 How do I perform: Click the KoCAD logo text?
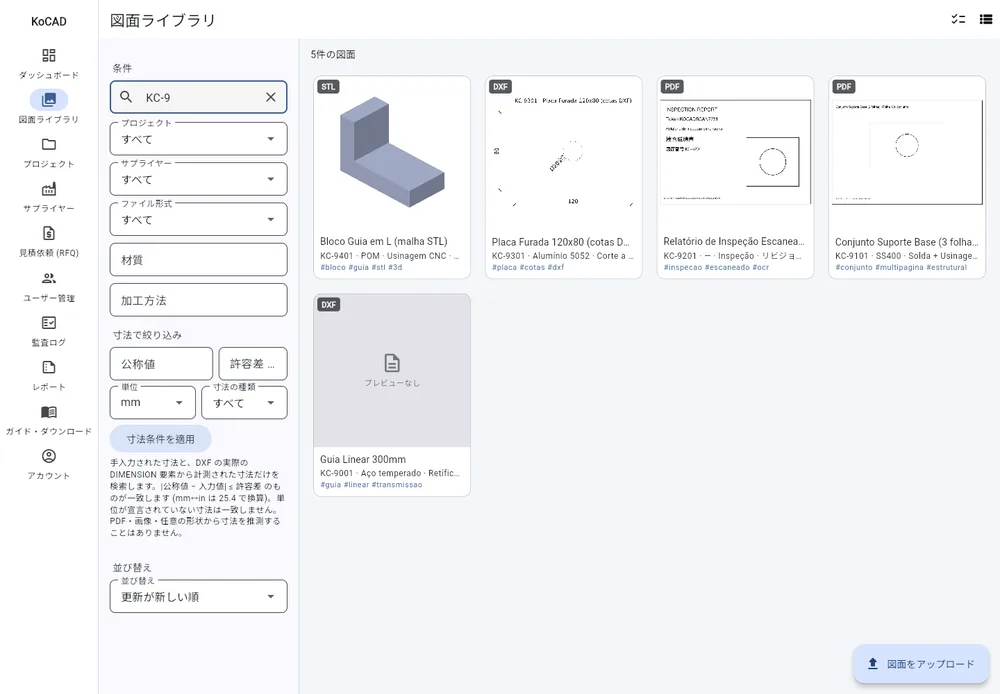point(48,21)
